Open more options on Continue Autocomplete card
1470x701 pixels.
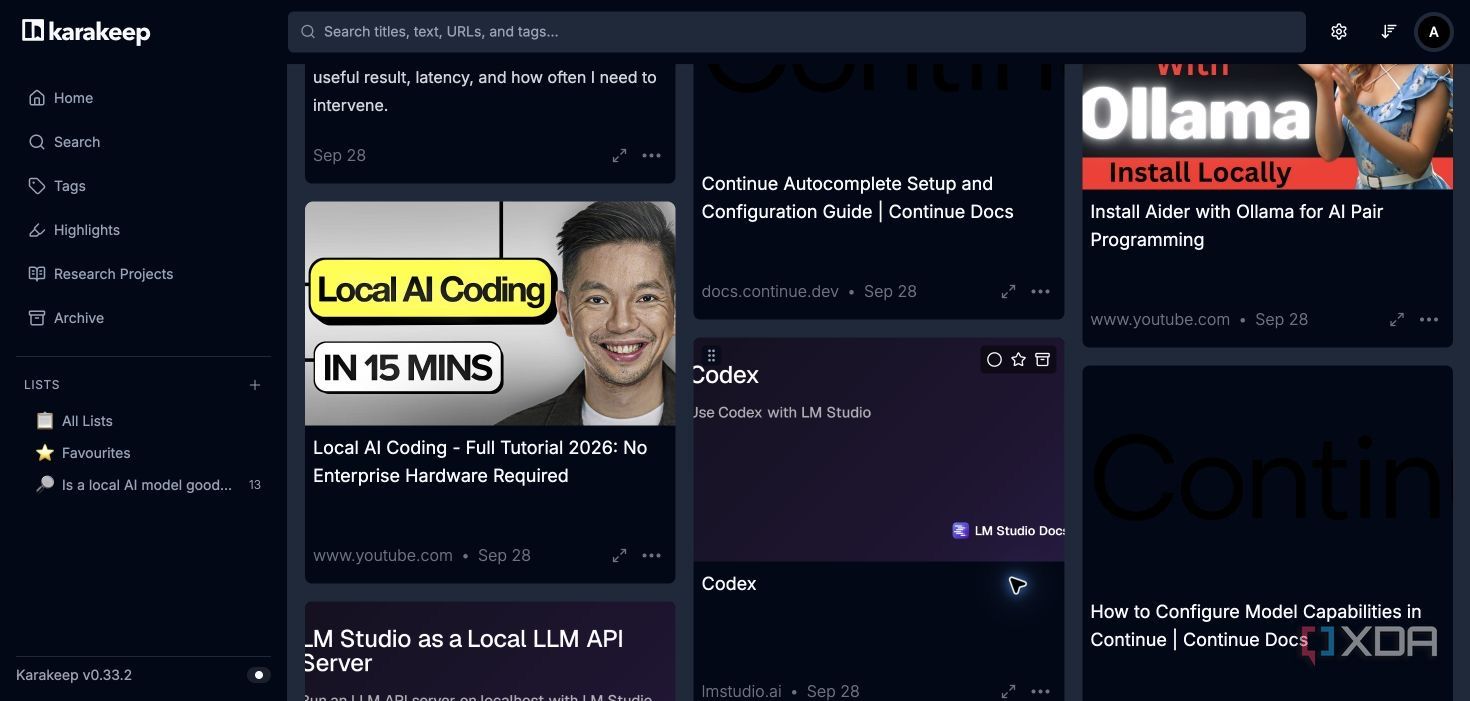click(1041, 292)
